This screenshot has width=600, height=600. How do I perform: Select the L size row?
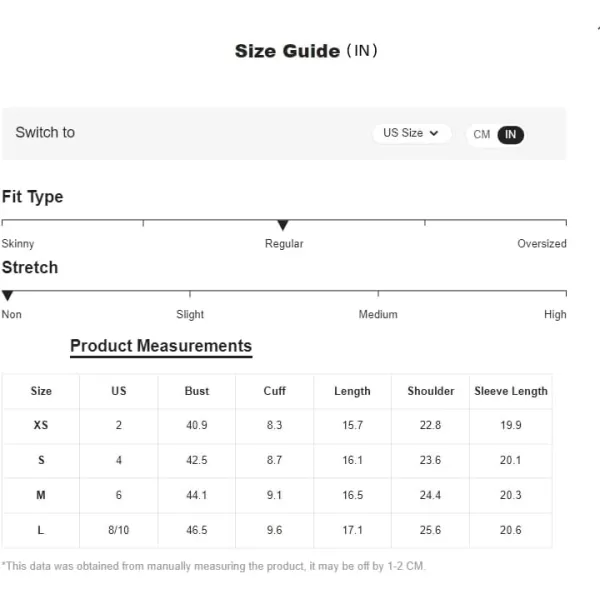click(277, 530)
